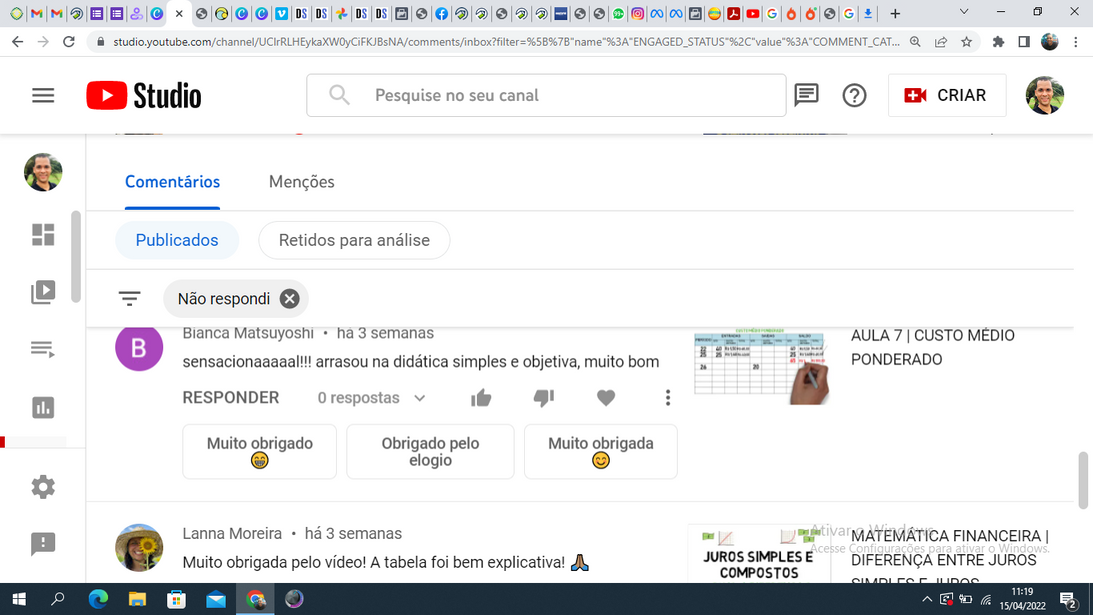The image size is (1093, 615).
Task: Open the Settings gear in sidebar
Action: point(43,487)
